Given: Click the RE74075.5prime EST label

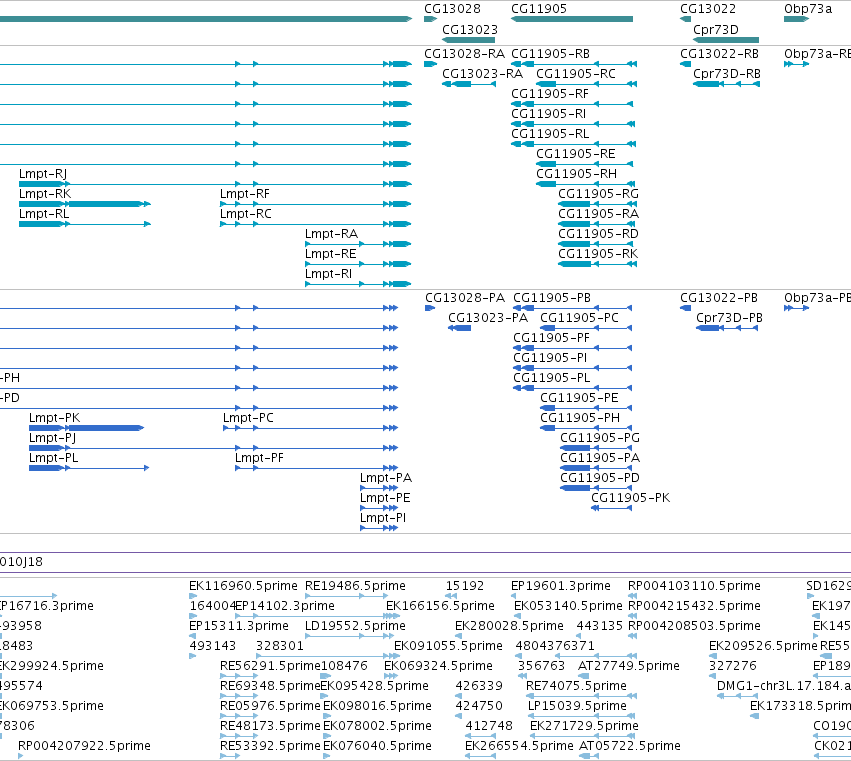Looking at the screenshot, I should tap(576, 686).
